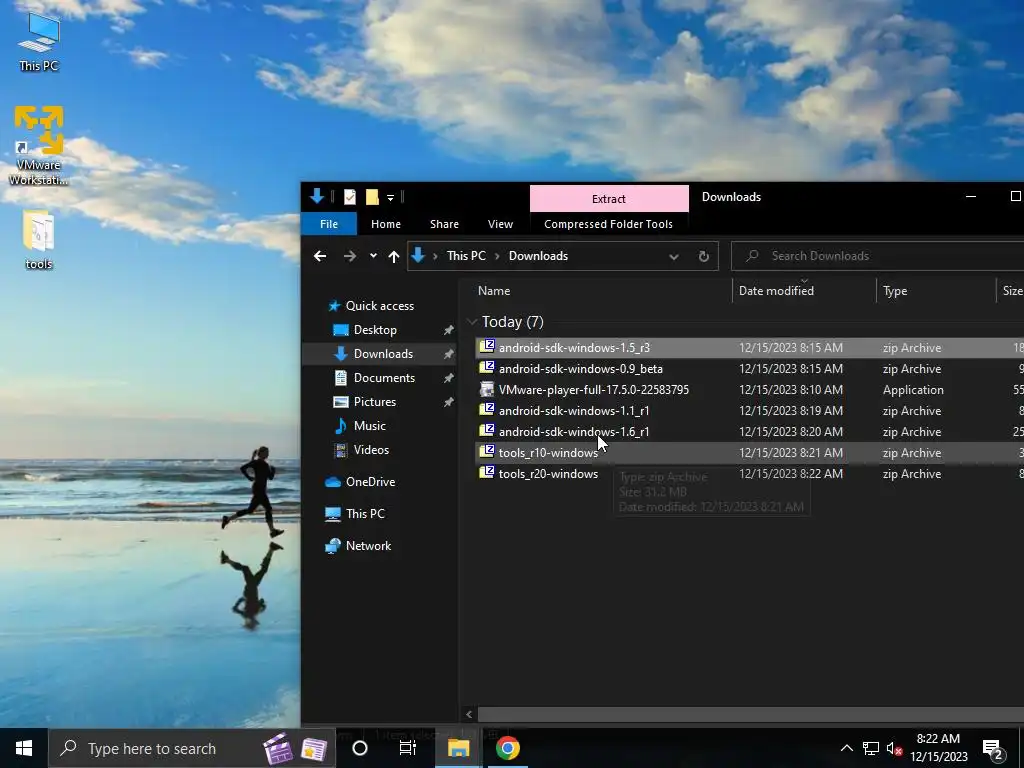Screen dimensions: 1024x768
Task: Open Customize Quick Access Toolbar dropdown
Action: [390, 197]
